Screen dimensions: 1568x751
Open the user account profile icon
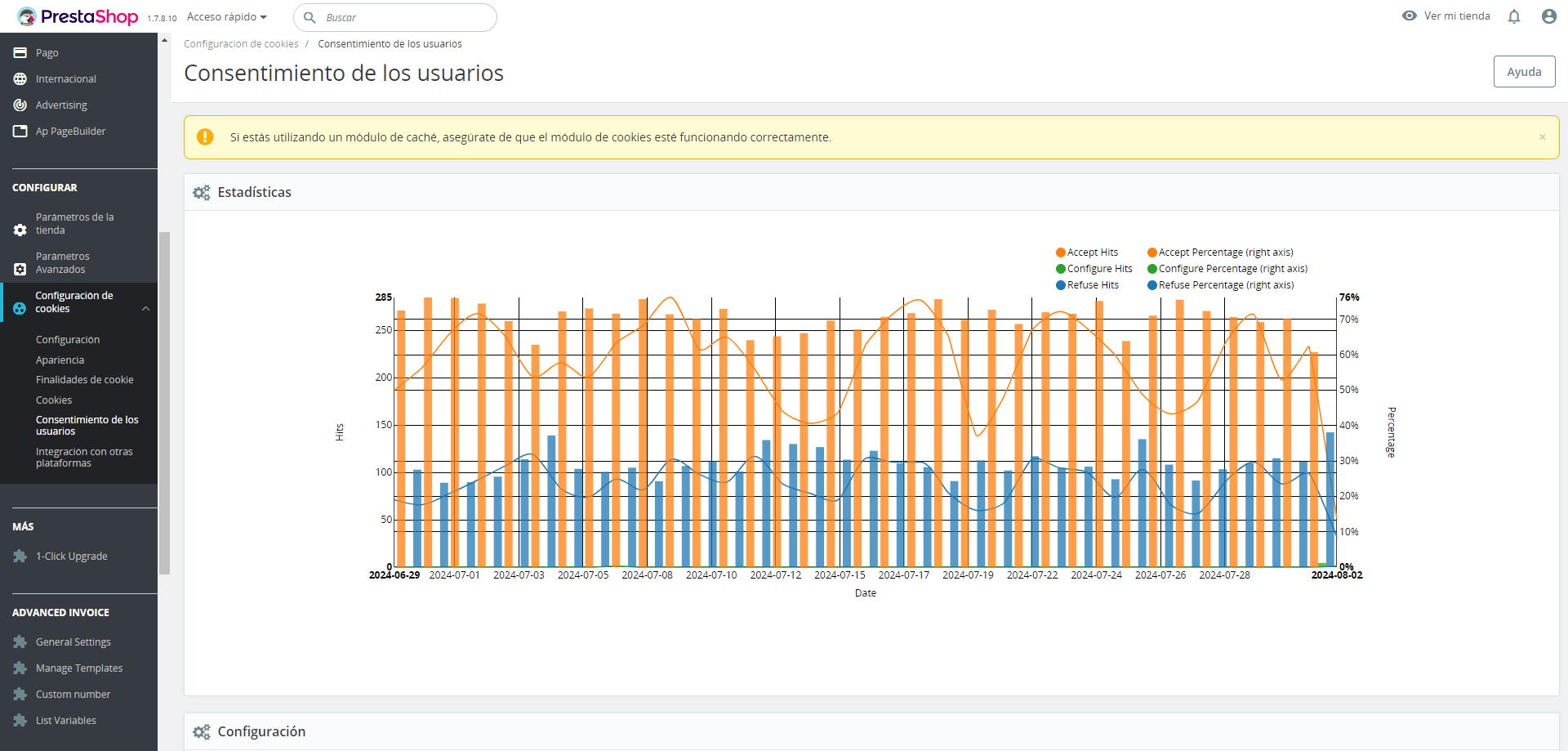pos(1548,16)
